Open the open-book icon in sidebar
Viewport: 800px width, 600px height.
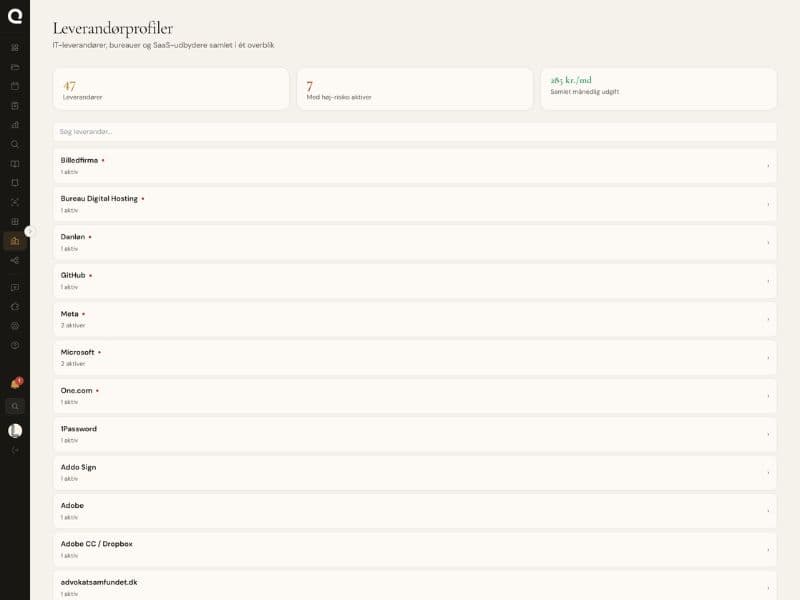(15, 164)
